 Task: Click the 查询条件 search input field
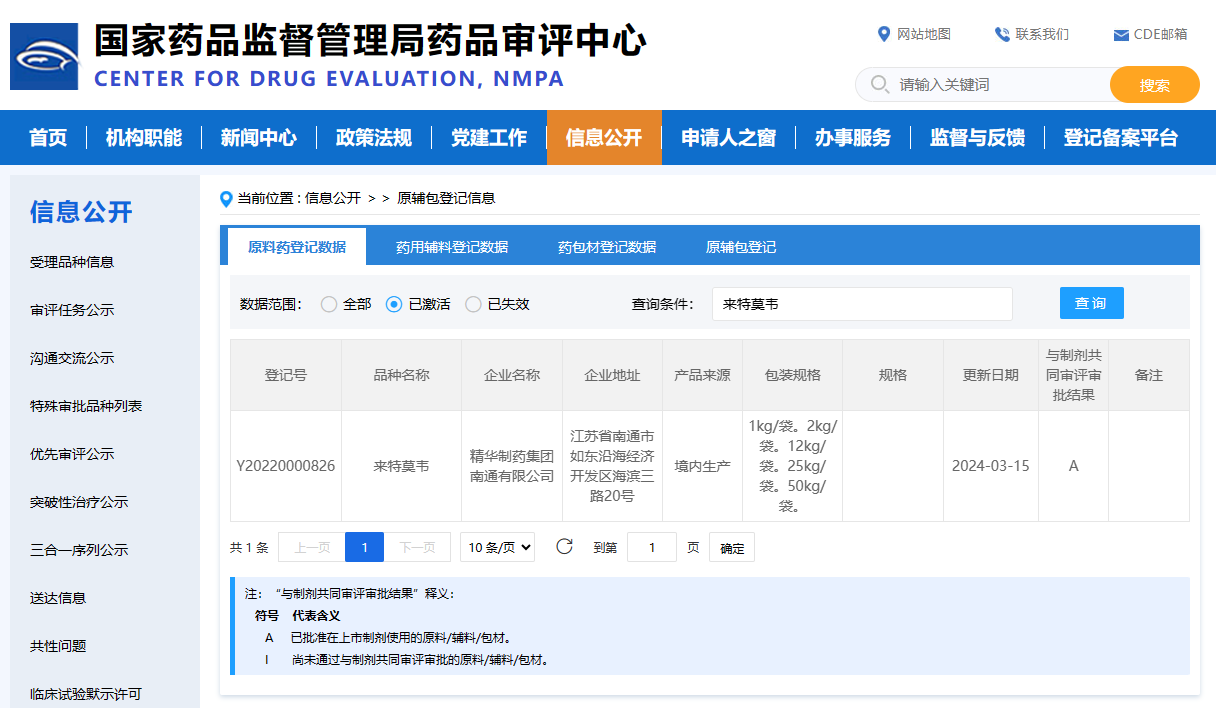pos(861,303)
